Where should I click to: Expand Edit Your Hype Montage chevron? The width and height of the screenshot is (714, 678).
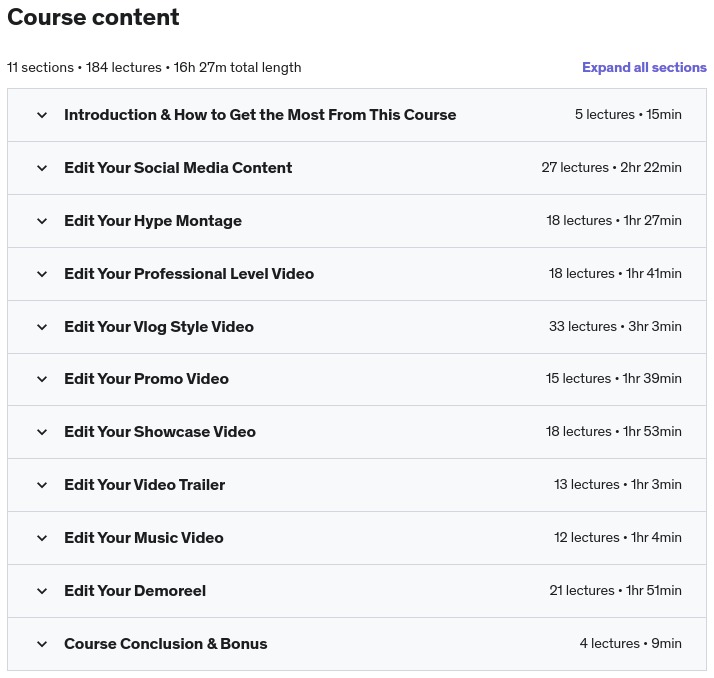point(42,221)
